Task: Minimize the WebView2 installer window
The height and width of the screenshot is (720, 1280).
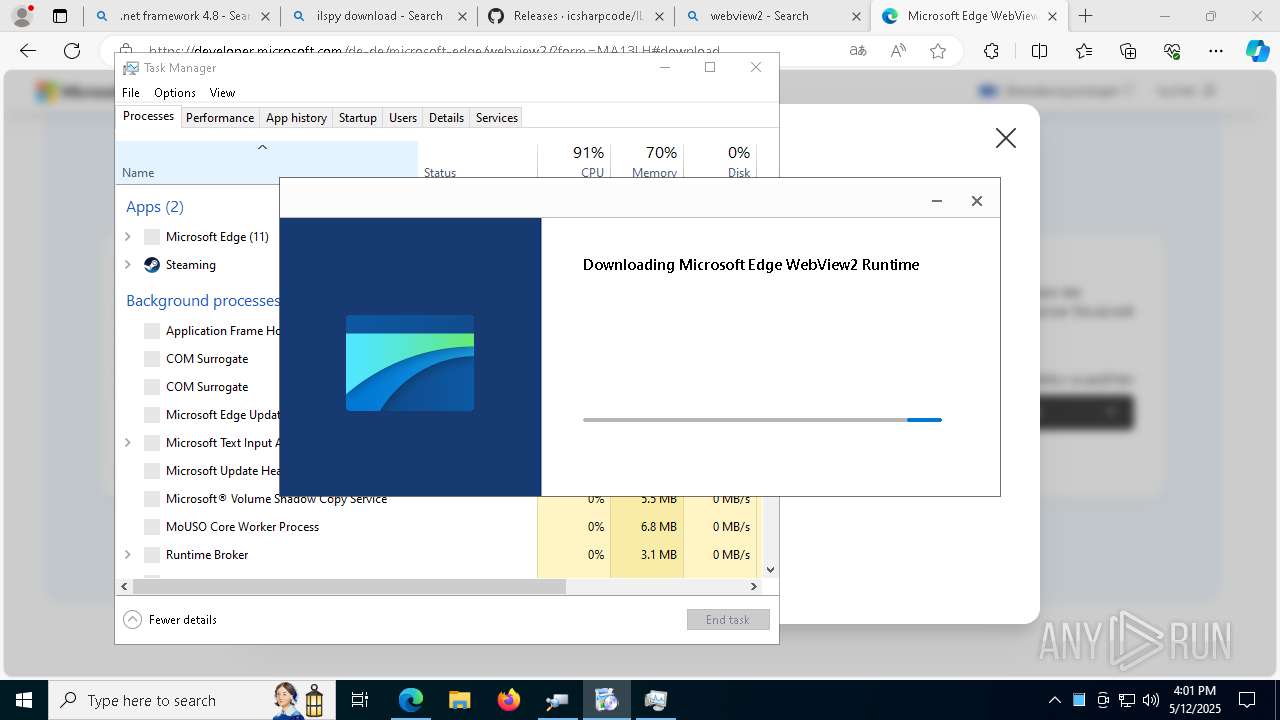Action: coord(937,201)
